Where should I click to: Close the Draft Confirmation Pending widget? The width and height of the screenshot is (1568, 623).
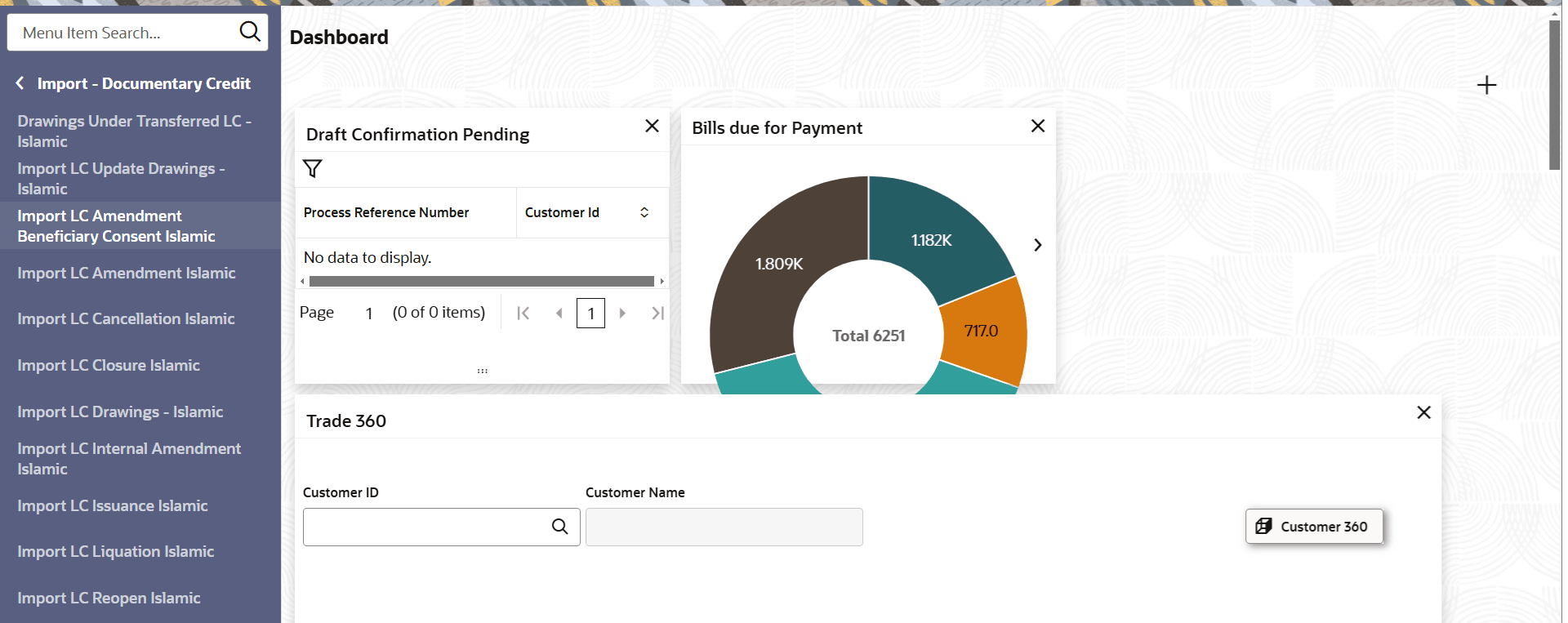652,126
